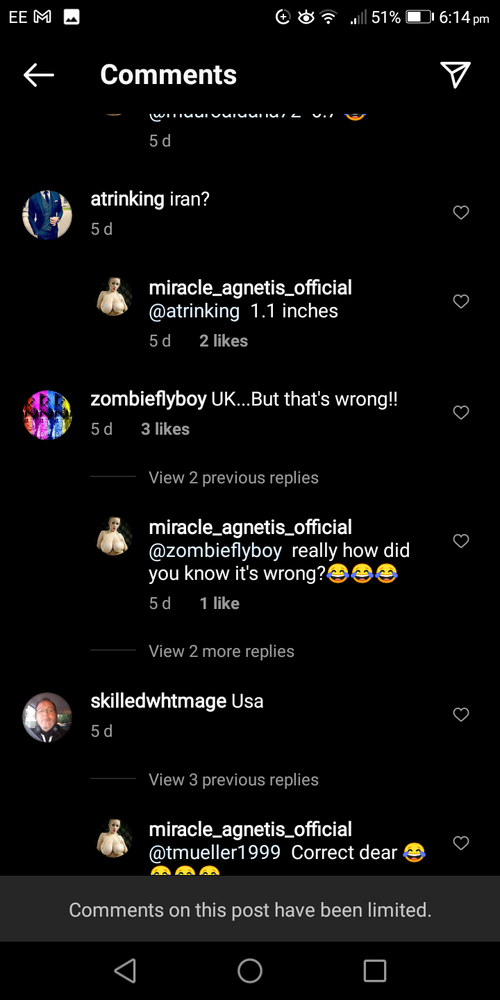Tap the back arrow in Comments header
This screenshot has height=1000, width=500.
[38, 75]
